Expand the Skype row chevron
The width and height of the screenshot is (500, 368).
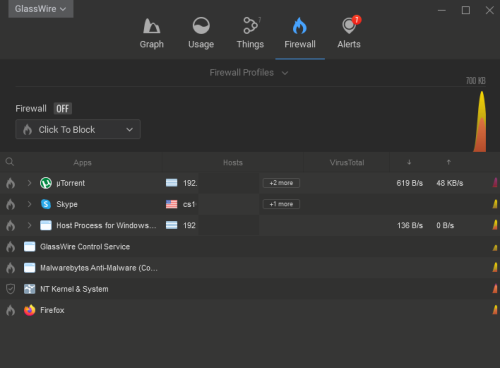tap(29, 204)
